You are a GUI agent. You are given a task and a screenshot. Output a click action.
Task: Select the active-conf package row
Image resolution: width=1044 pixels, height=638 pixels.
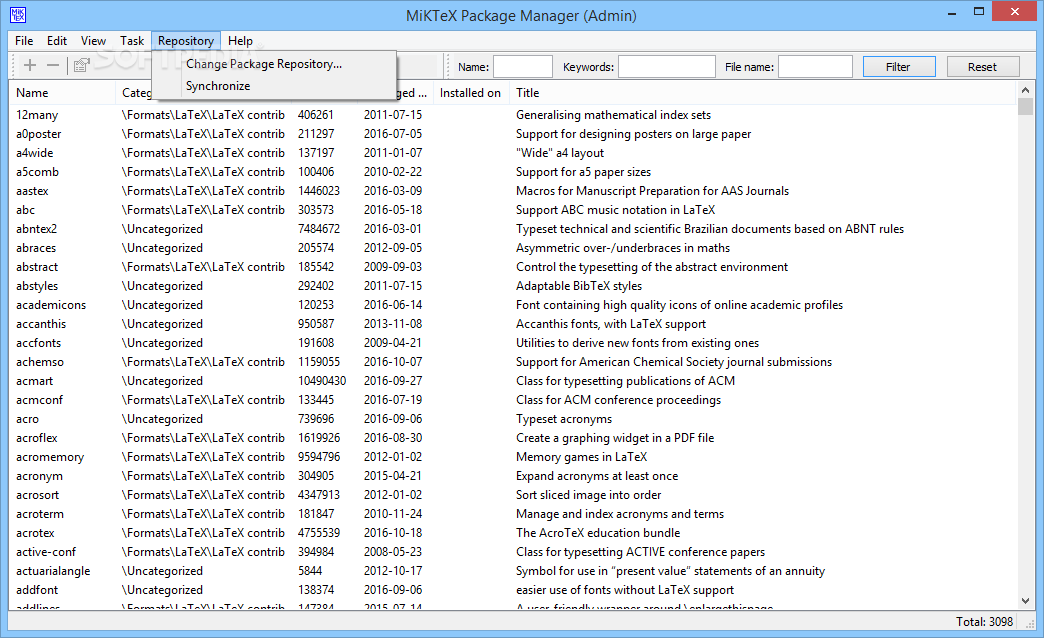click(x=513, y=552)
